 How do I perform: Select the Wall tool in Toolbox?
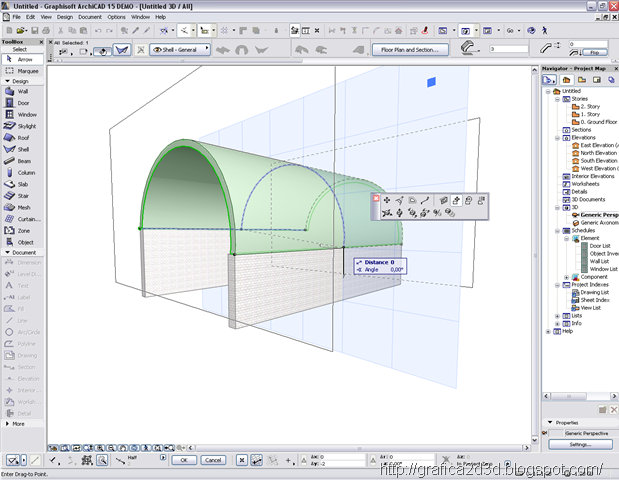(23, 91)
